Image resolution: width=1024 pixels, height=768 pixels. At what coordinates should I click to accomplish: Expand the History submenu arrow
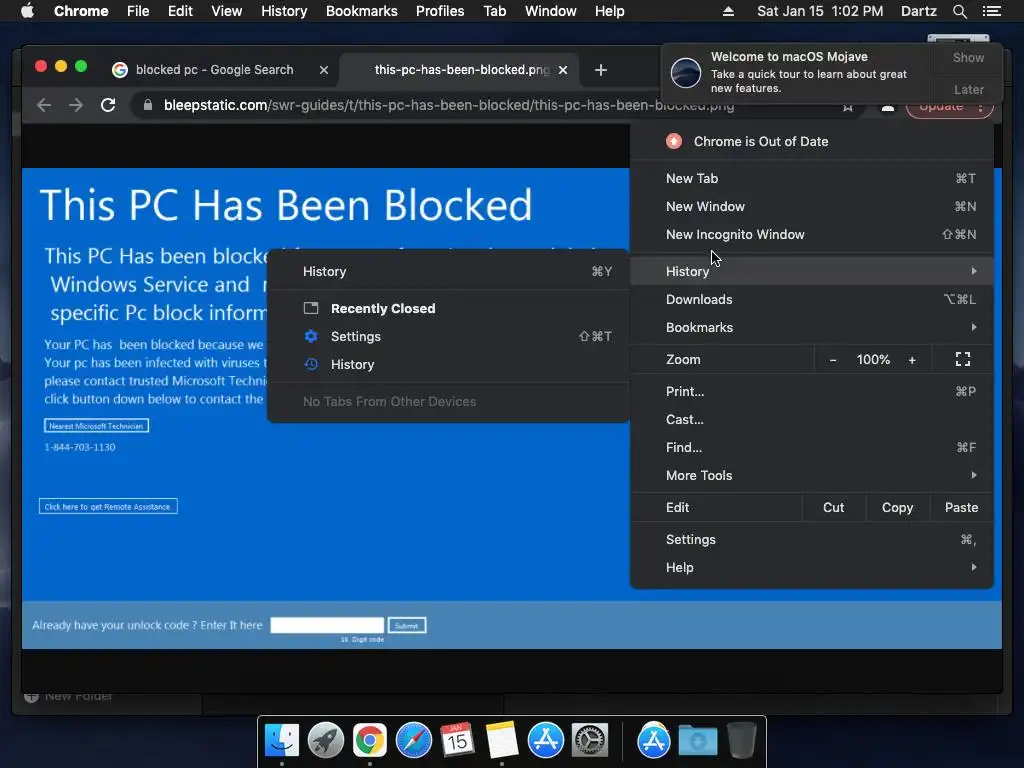[974, 271]
